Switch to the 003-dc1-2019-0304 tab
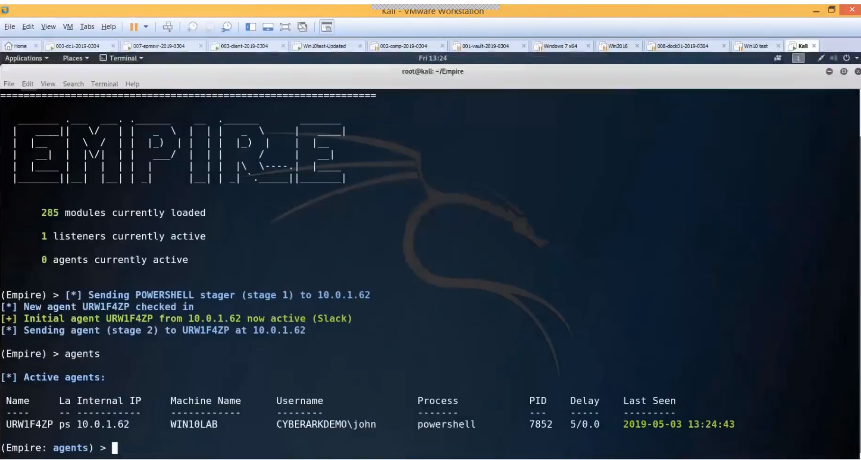This screenshot has height=460, width=861. 81,46
